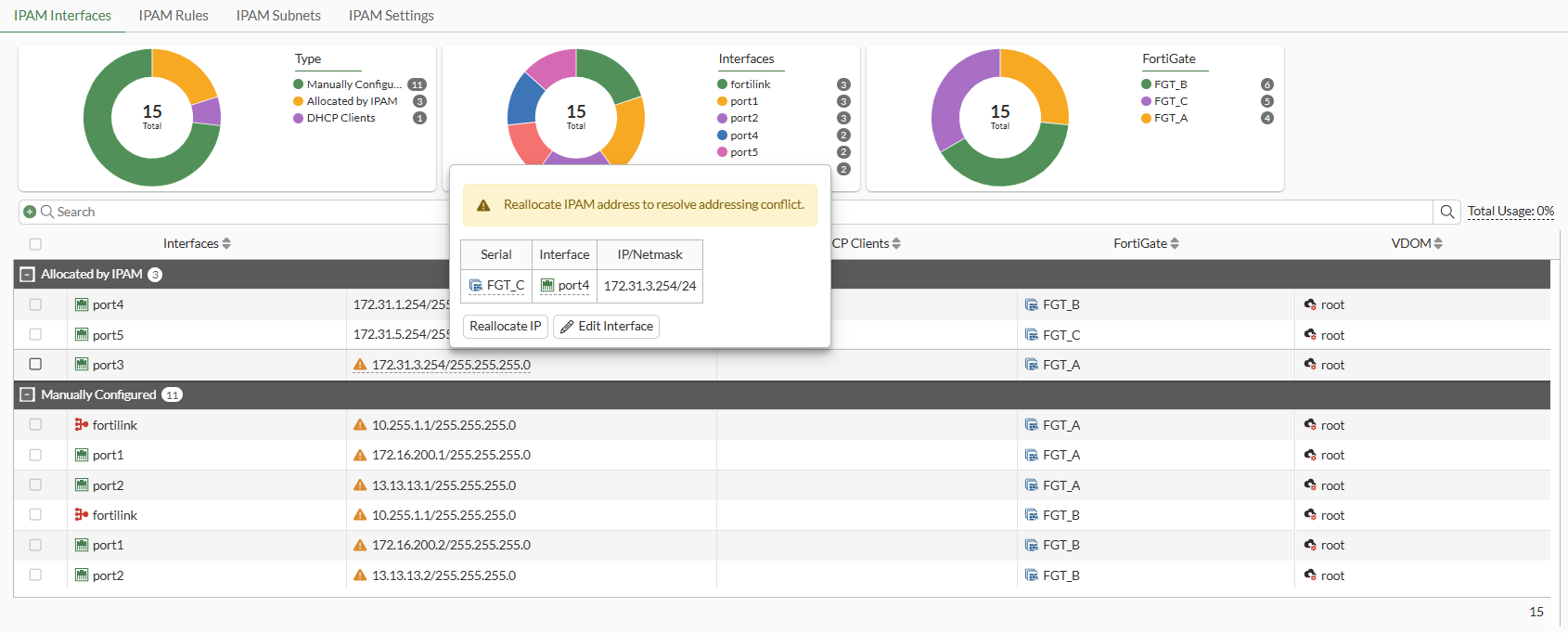Select the checkbox for the port5 row

(35, 335)
